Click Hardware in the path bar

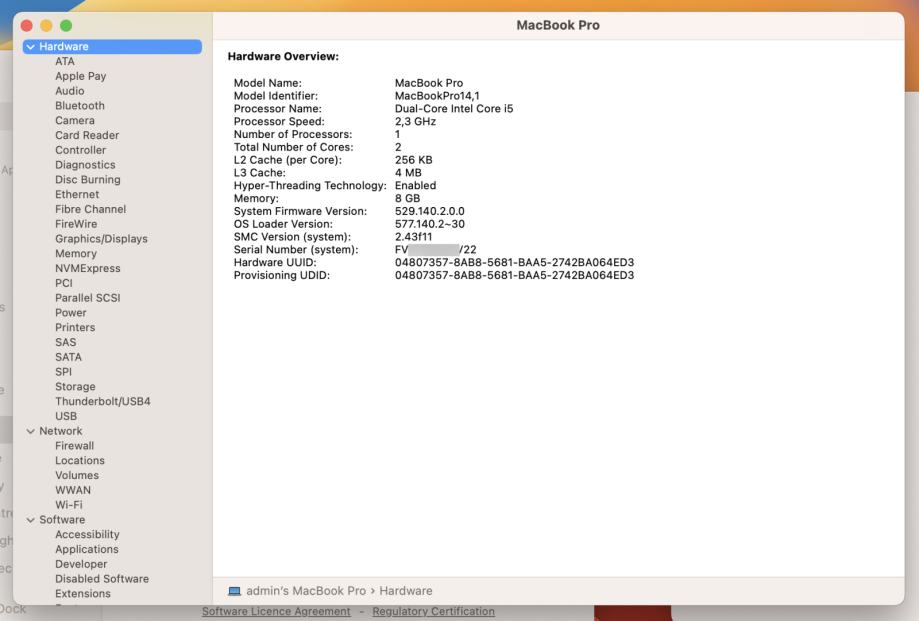click(x=406, y=591)
